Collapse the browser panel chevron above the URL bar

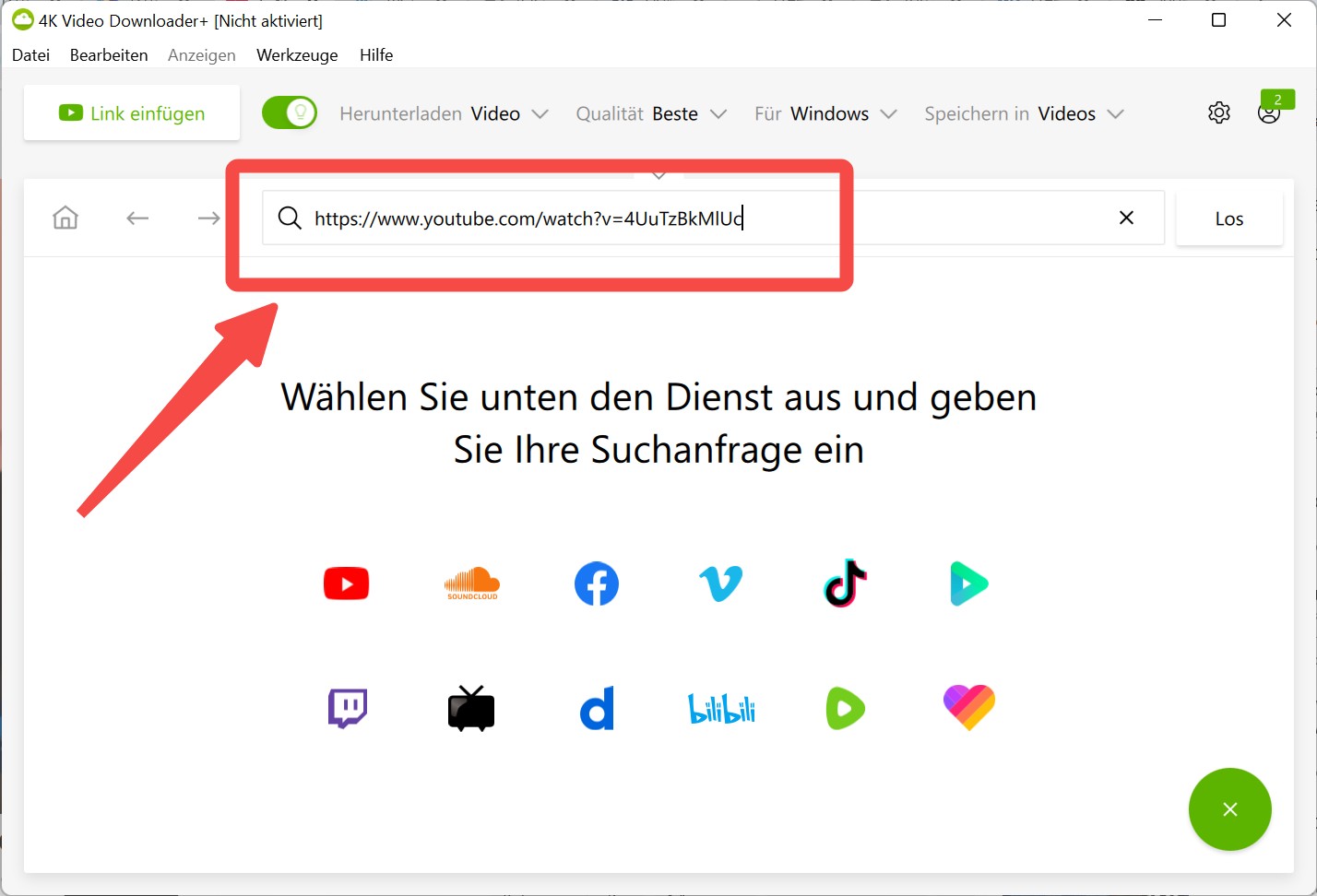[658, 174]
